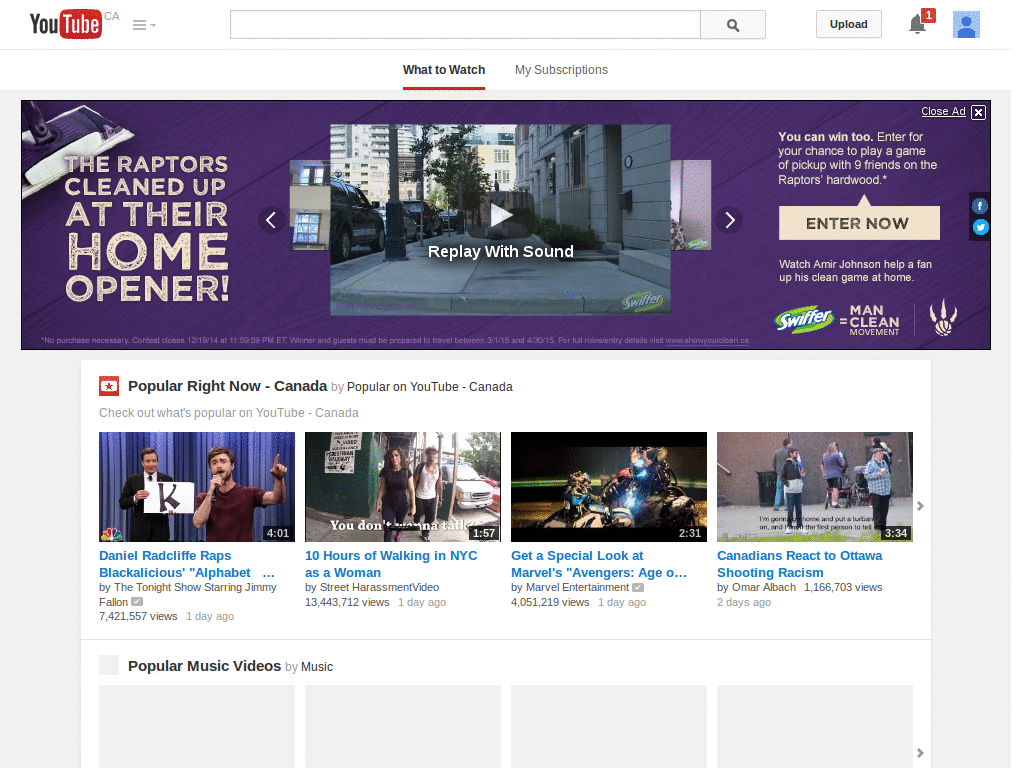The width and height of the screenshot is (1024, 768).
Task: Open Omar Albach channel
Action: (x=764, y=588)
